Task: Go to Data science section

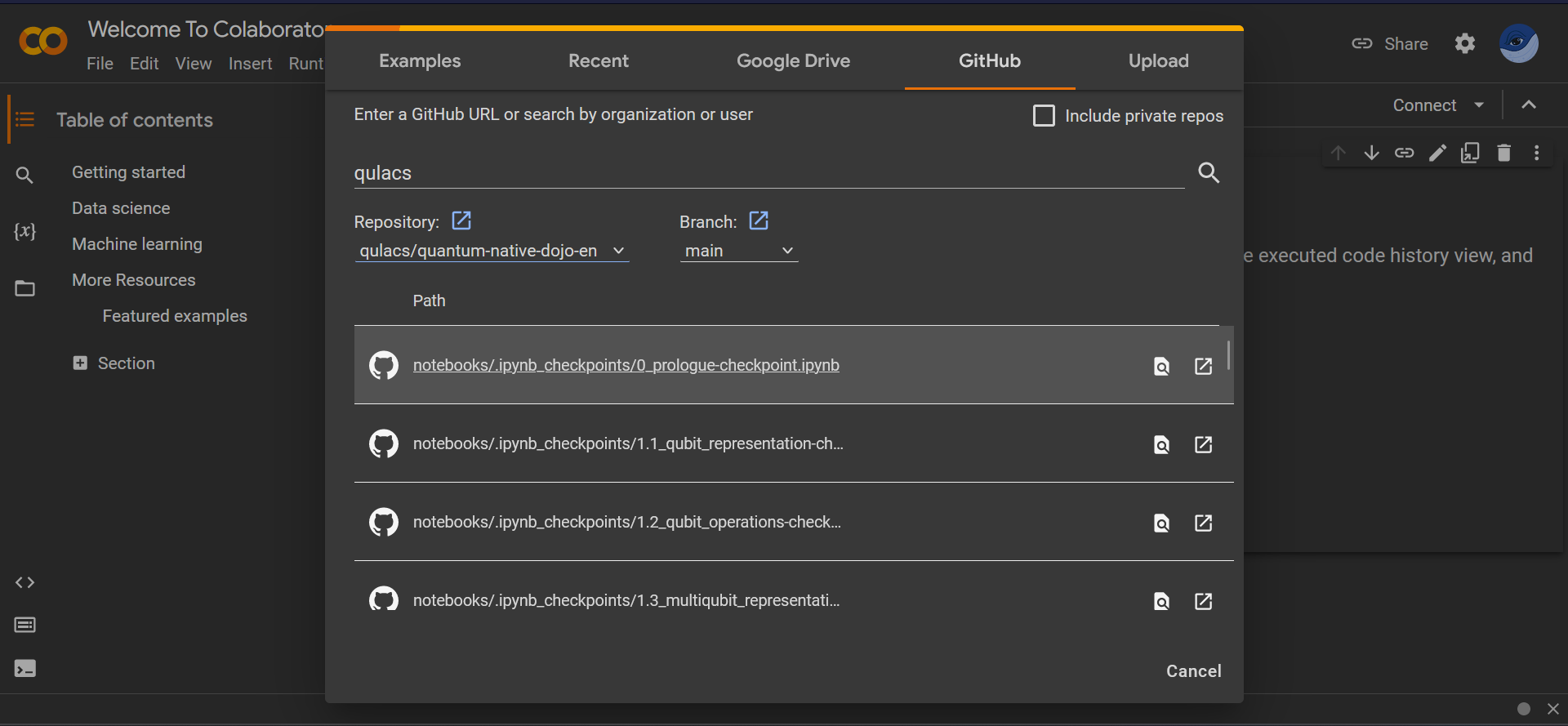Action: [121, 208]
